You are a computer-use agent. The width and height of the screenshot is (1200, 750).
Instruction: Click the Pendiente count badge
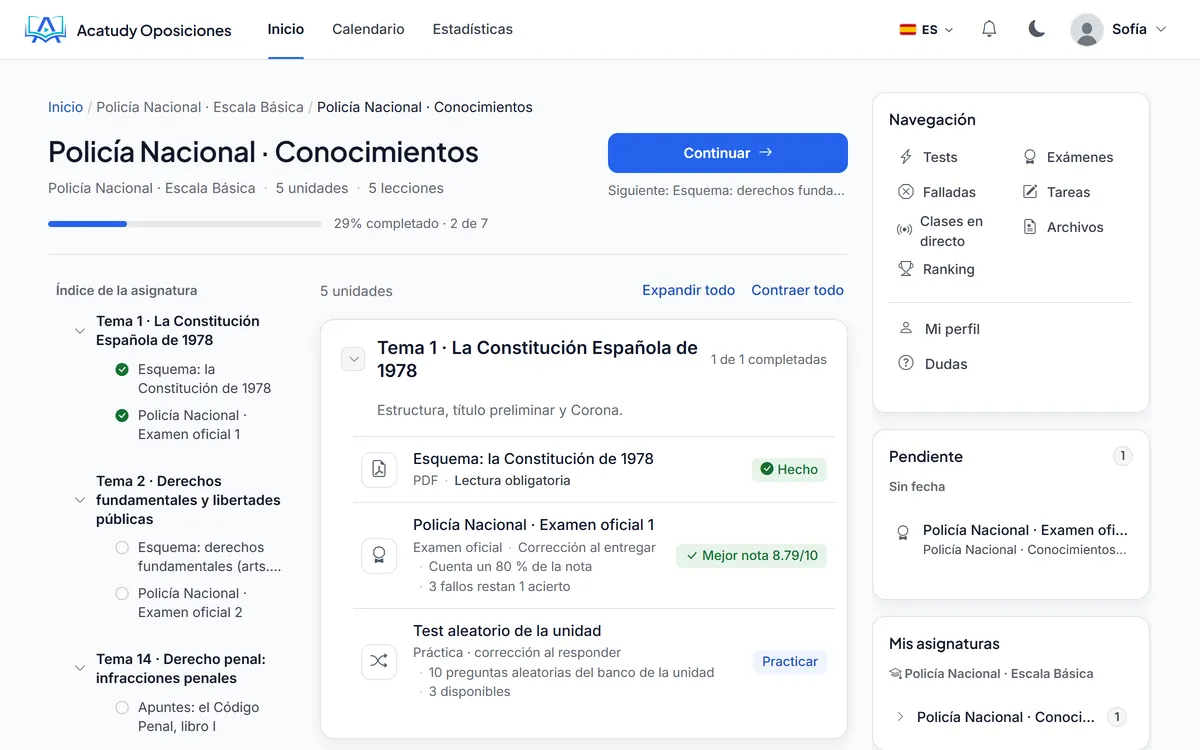(x=1123, y=456)
